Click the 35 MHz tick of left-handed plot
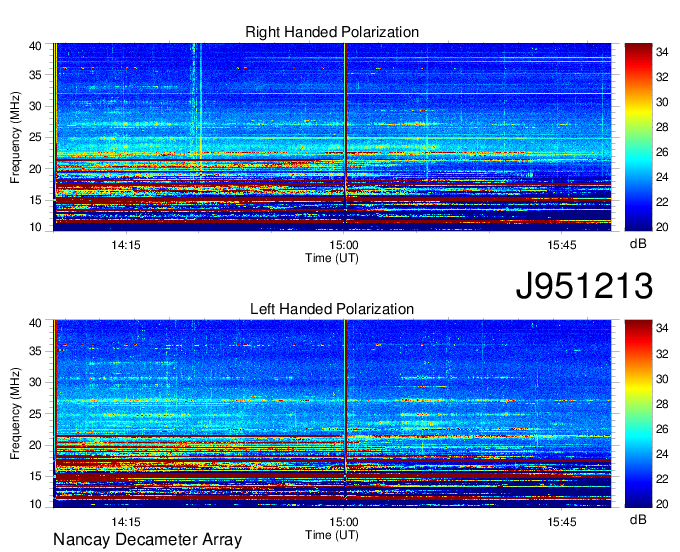The image size is (680, 552). pos(36,351)
